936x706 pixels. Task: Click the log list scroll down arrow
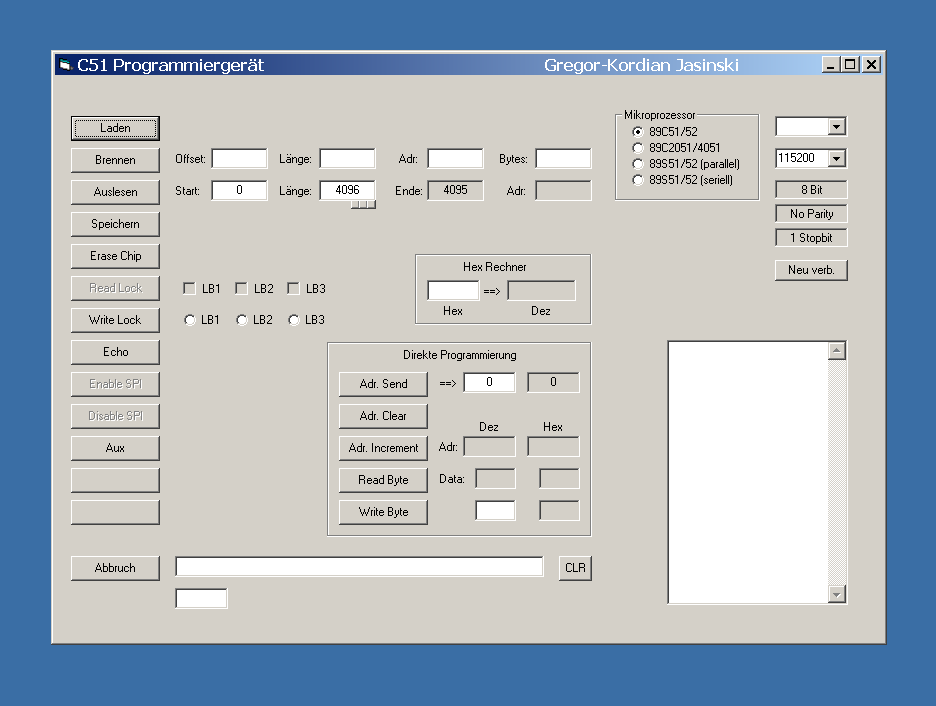[837, 594]
